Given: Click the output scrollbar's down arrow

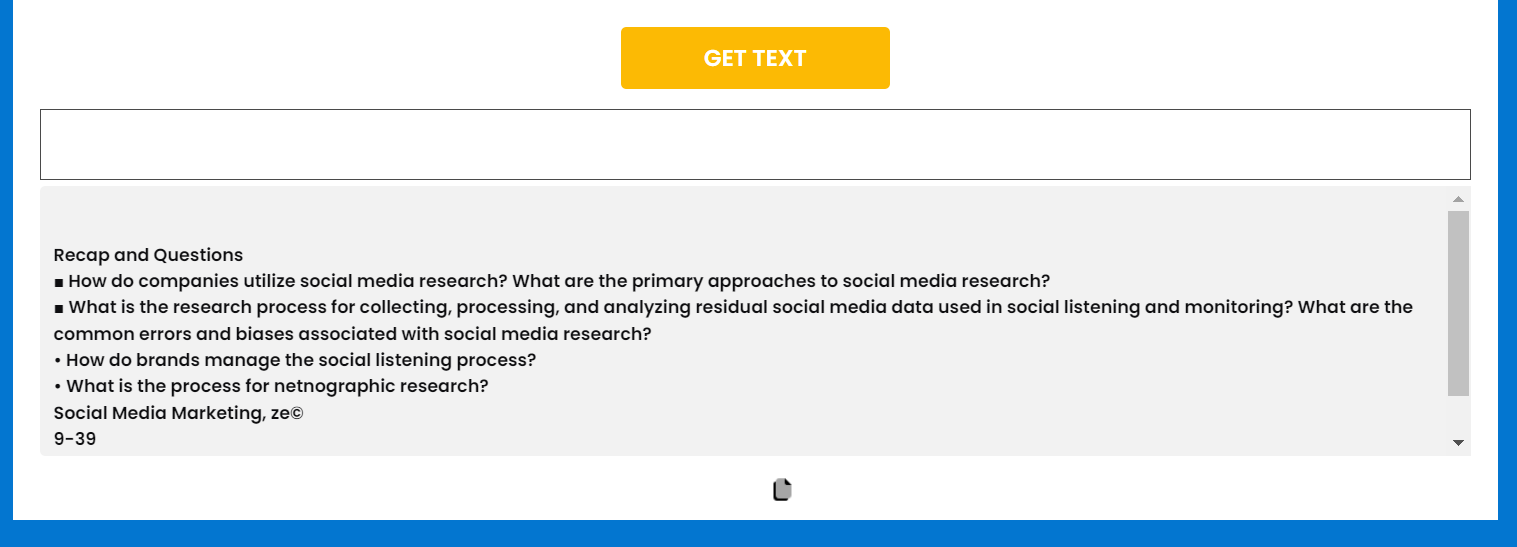Looking at the screenshot, I should pos(1458,442).
